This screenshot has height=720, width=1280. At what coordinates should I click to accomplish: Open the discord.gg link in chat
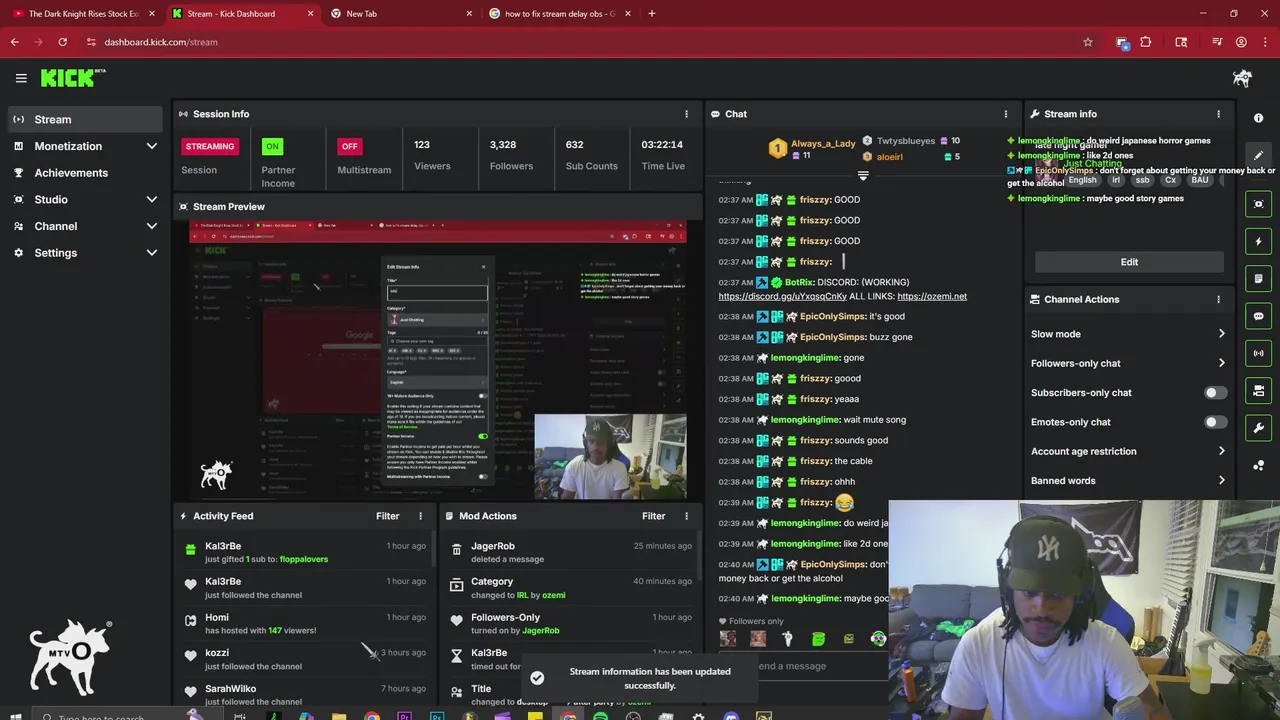click(x=782, y=297)
